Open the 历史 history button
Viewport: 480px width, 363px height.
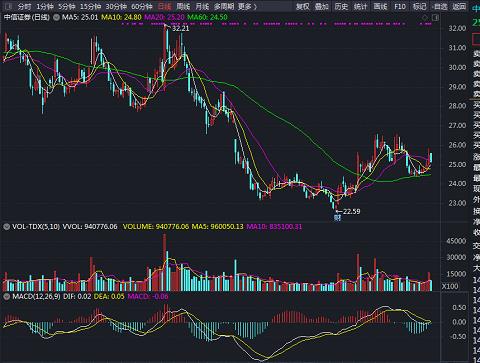pos(341,7)
